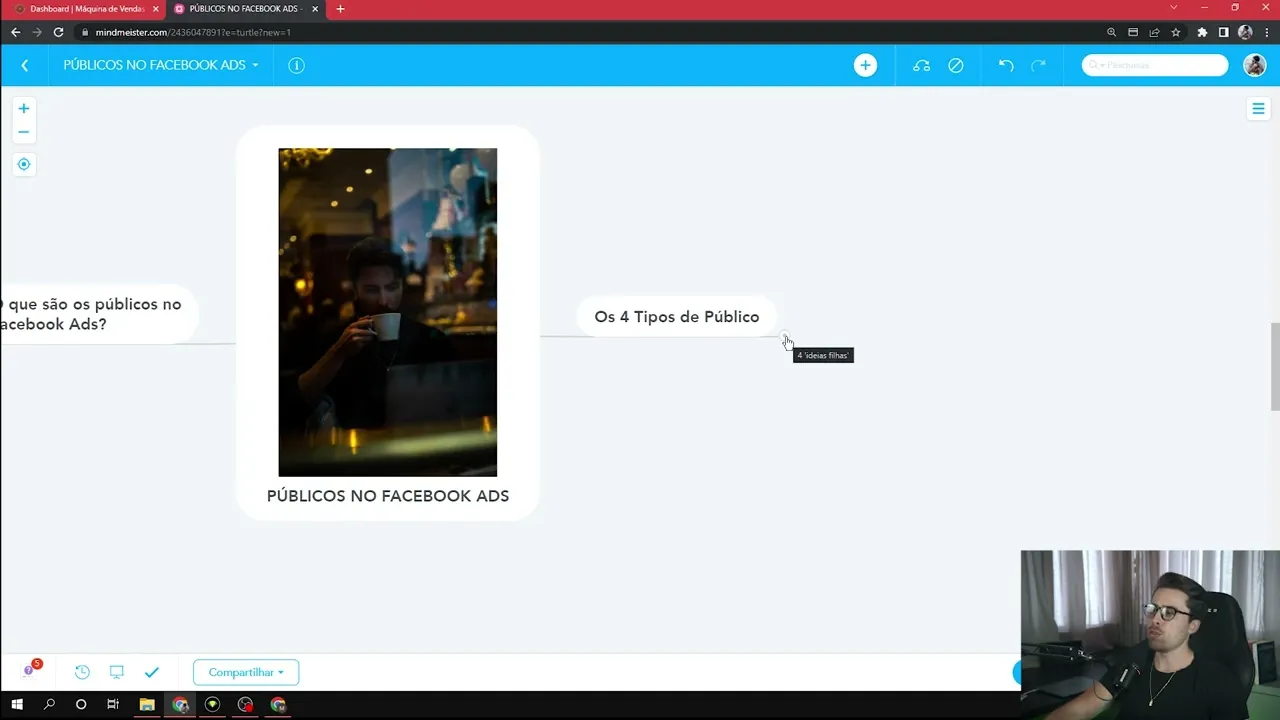Select the PÚBLICOS NO FACEBOOK ADS browser tab
This screenshot has width=1280, height=720.
tap(247, 8)
